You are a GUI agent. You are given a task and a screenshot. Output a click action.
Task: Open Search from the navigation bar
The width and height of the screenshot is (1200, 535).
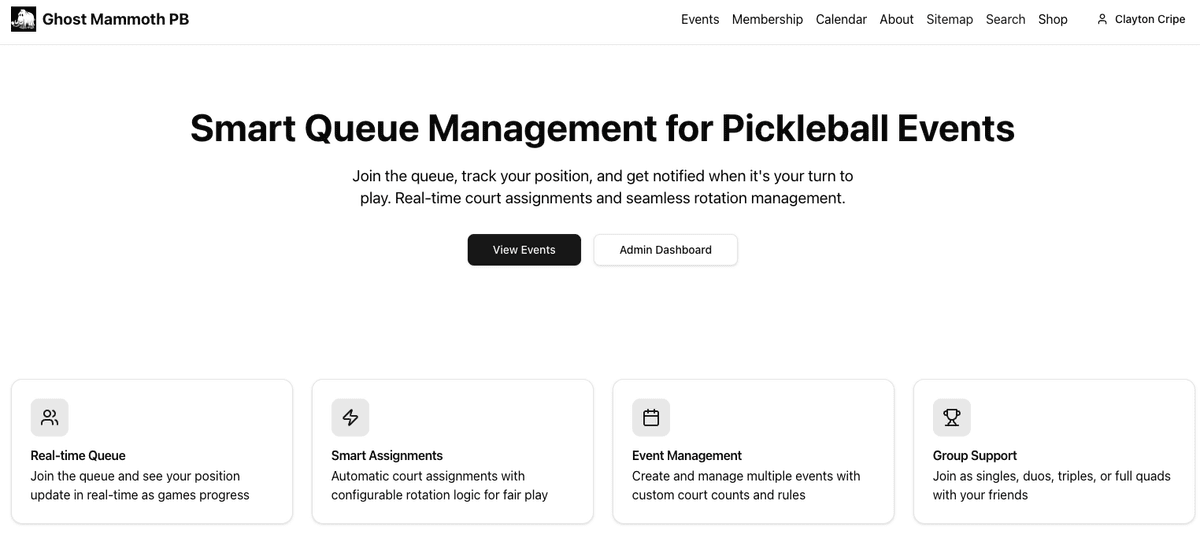tap(1005, 19)
